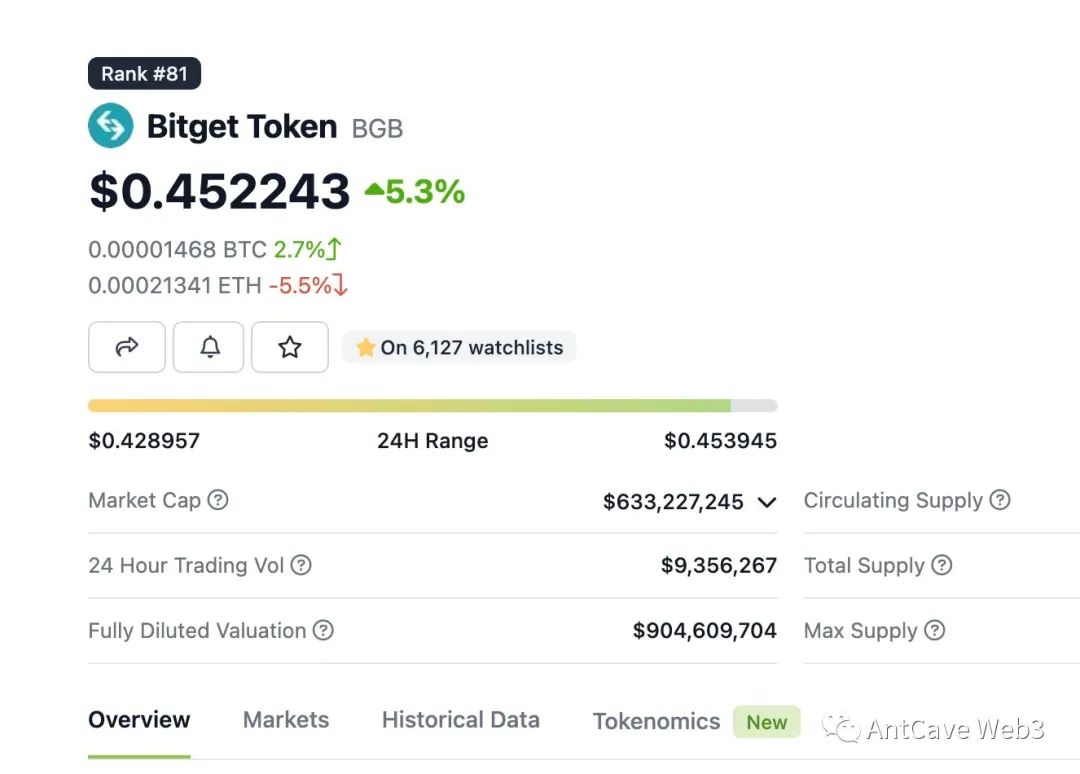Click the On 6,127 watchlists badge
Screen dimensions: 1080x774
460,348
